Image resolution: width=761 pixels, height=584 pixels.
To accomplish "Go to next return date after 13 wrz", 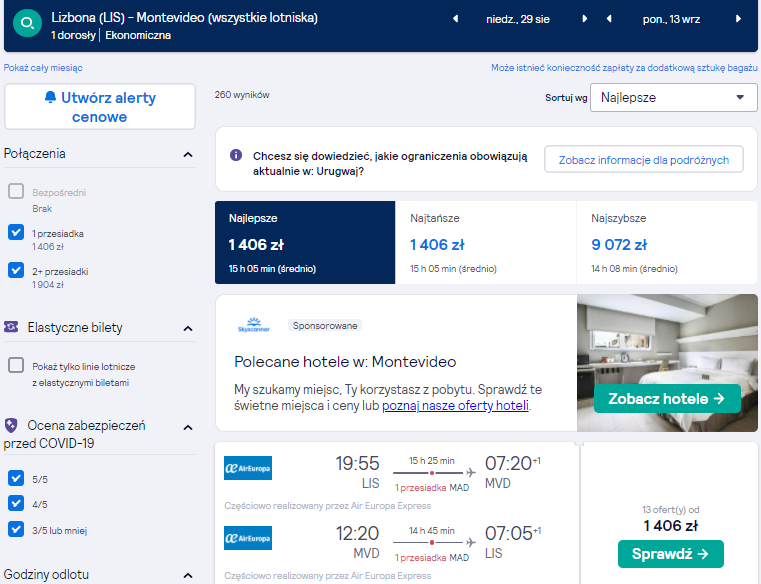I will point(738,19).
